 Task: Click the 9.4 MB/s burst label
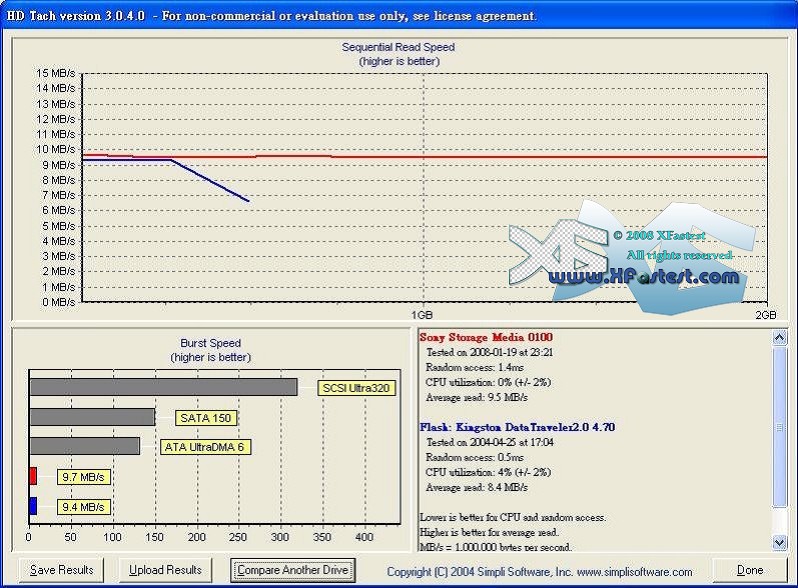(83, 507)
